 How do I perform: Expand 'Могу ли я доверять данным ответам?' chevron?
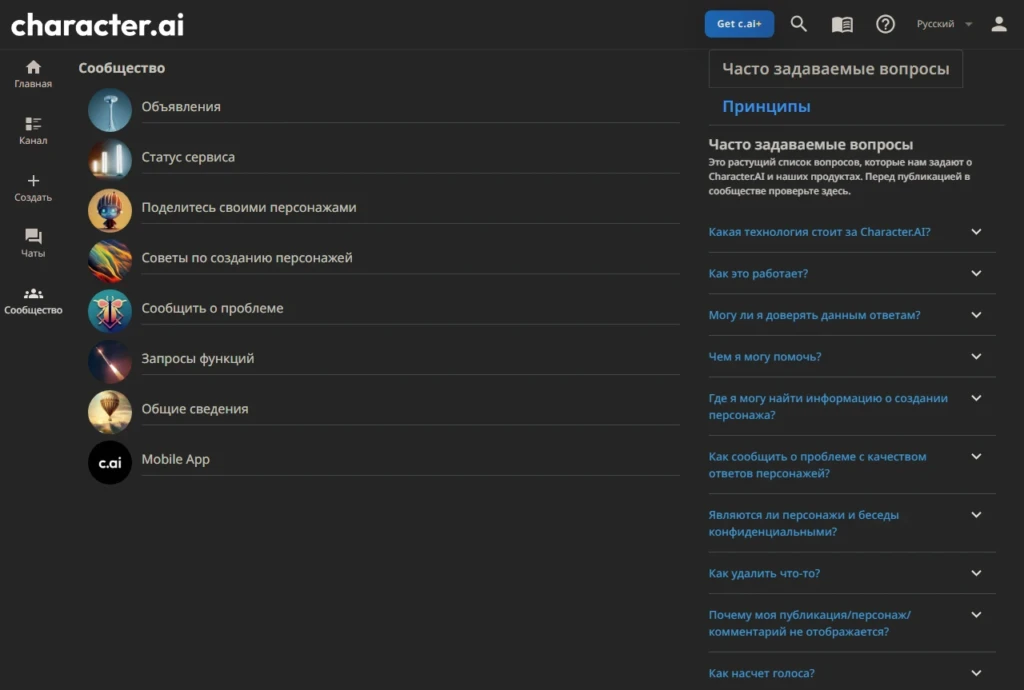click(976, 315)
